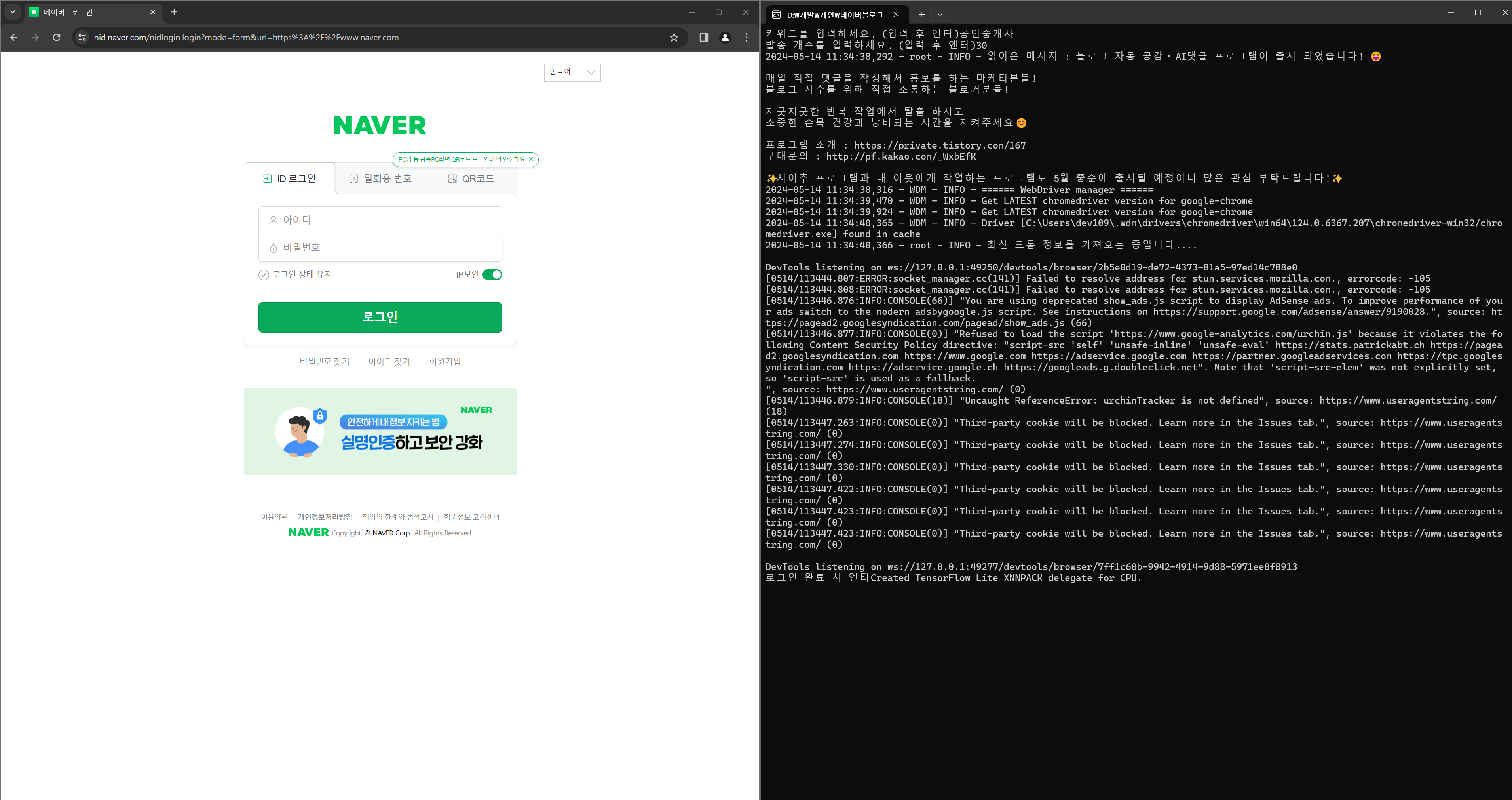Open the 비밀번호 찾기 link

pyautogui.click(x=324, y=361)
